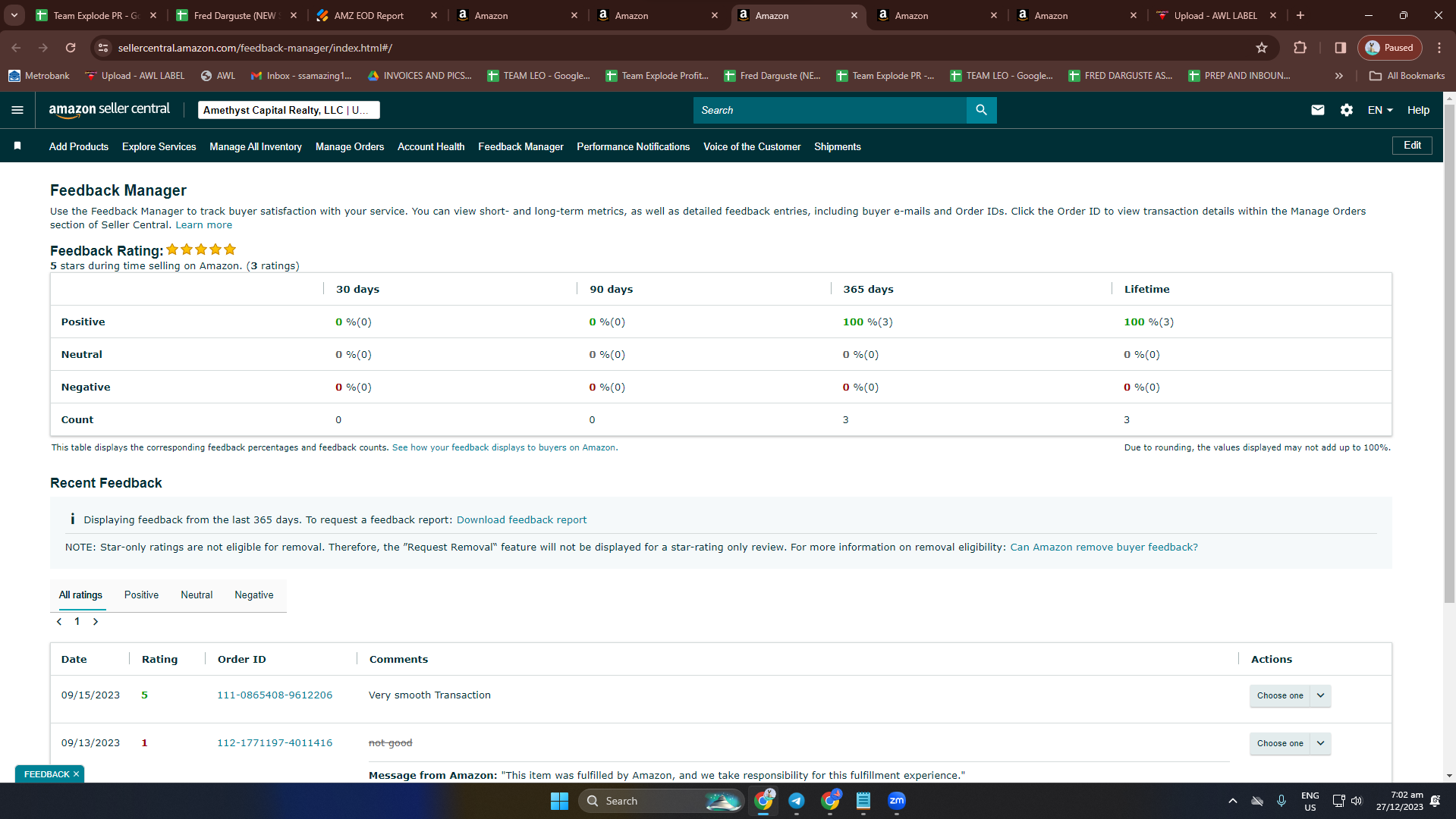Viewport: 1456px width, 819px height.
Task: Open Choose one dropdown for 09/15/2023 feedback
Action: (x=1290, y=695)
